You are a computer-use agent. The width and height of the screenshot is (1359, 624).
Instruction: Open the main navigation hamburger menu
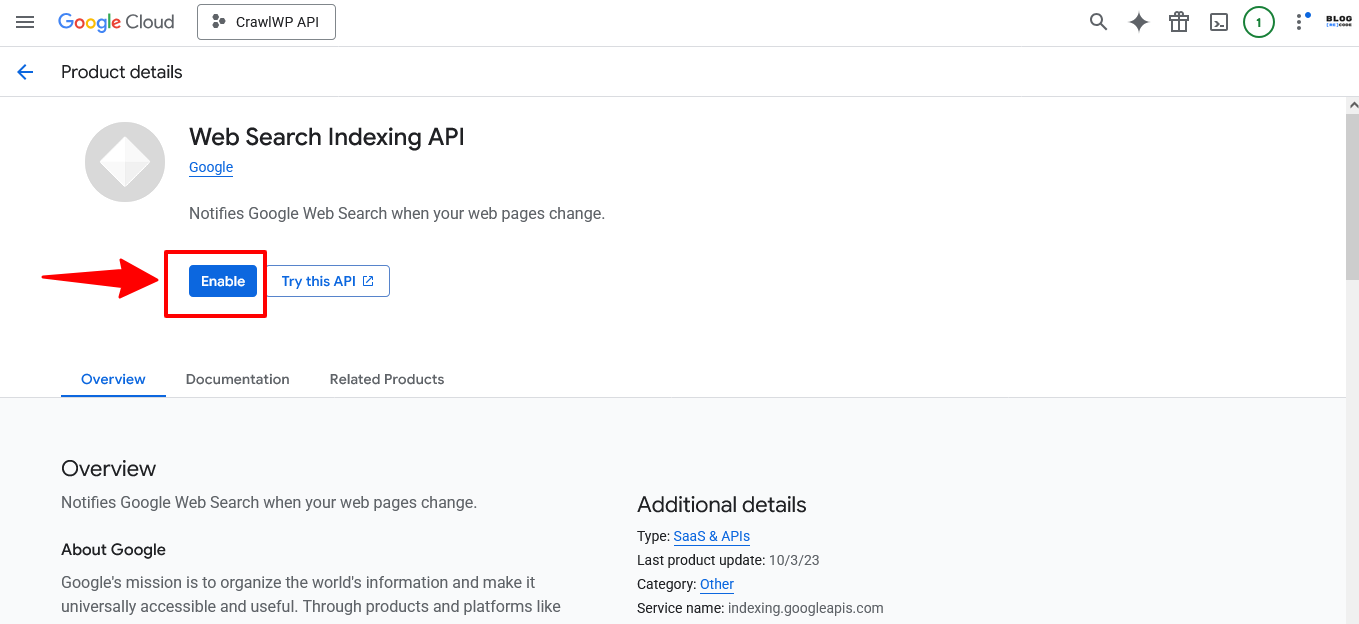click(x=25, y=22)
